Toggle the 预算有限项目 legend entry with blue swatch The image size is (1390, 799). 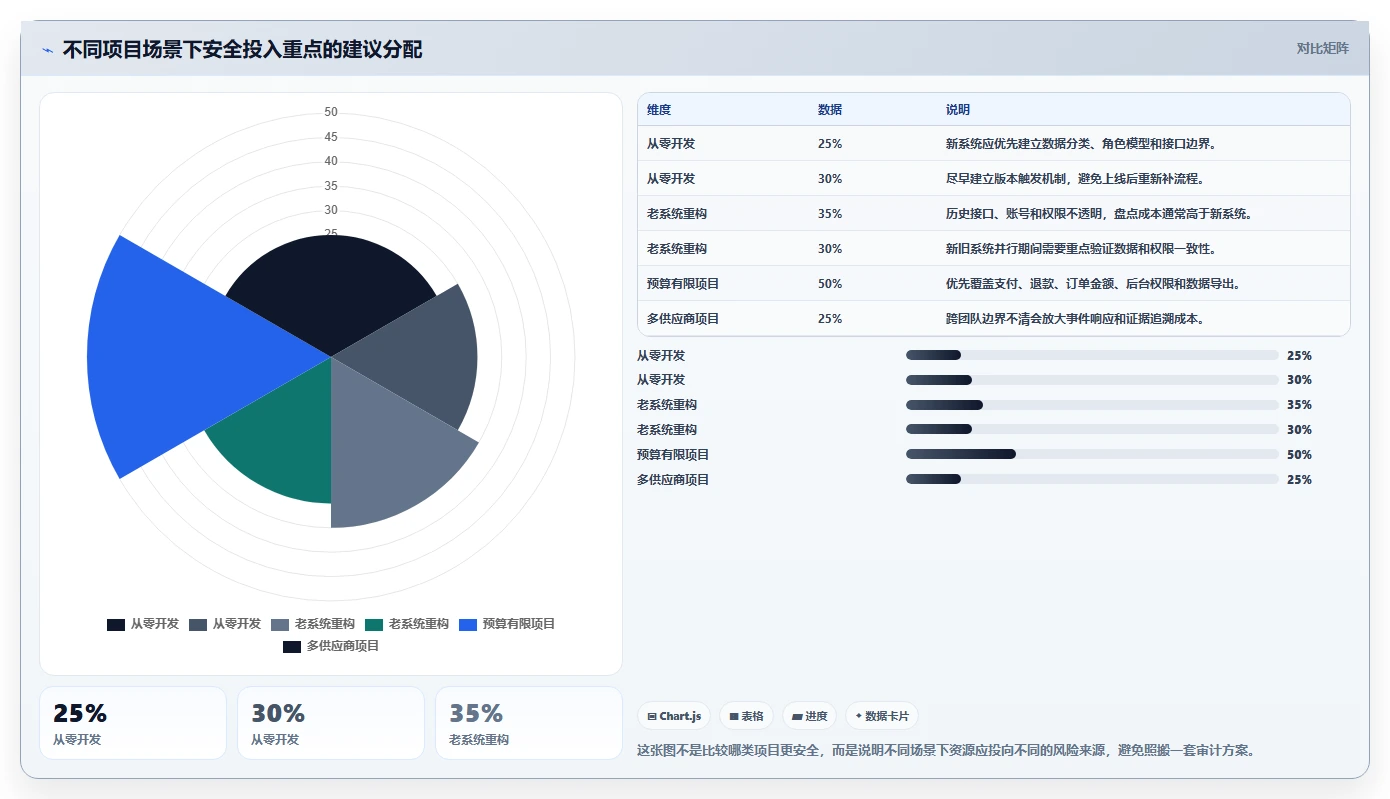(x=507, y=624)
